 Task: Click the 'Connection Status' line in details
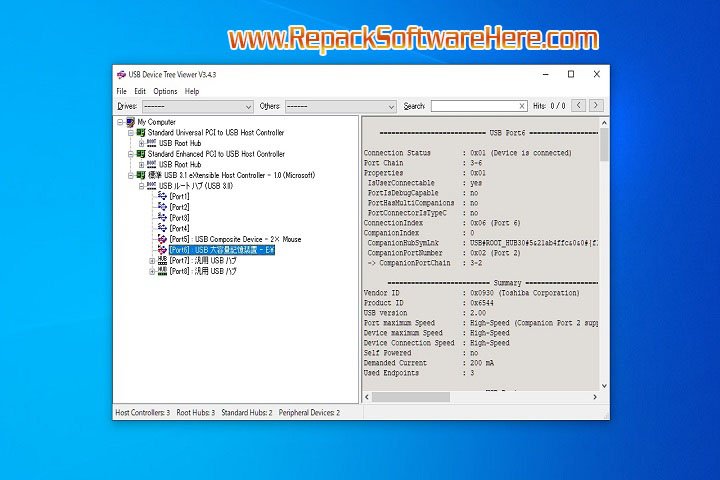click(467, 152)
